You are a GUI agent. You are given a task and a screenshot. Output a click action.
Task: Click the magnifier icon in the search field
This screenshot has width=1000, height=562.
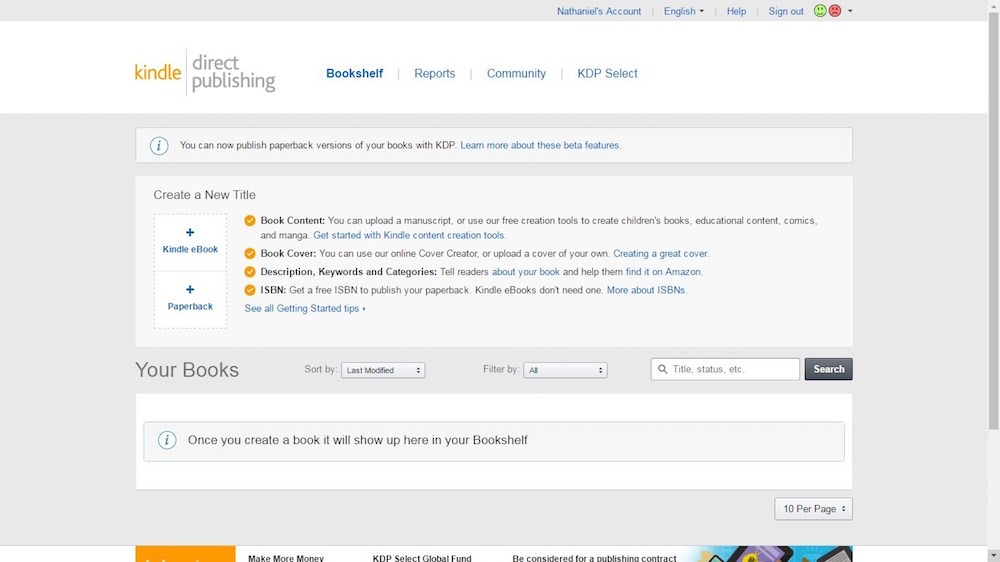pyautogui.click(x=663, y=369)
